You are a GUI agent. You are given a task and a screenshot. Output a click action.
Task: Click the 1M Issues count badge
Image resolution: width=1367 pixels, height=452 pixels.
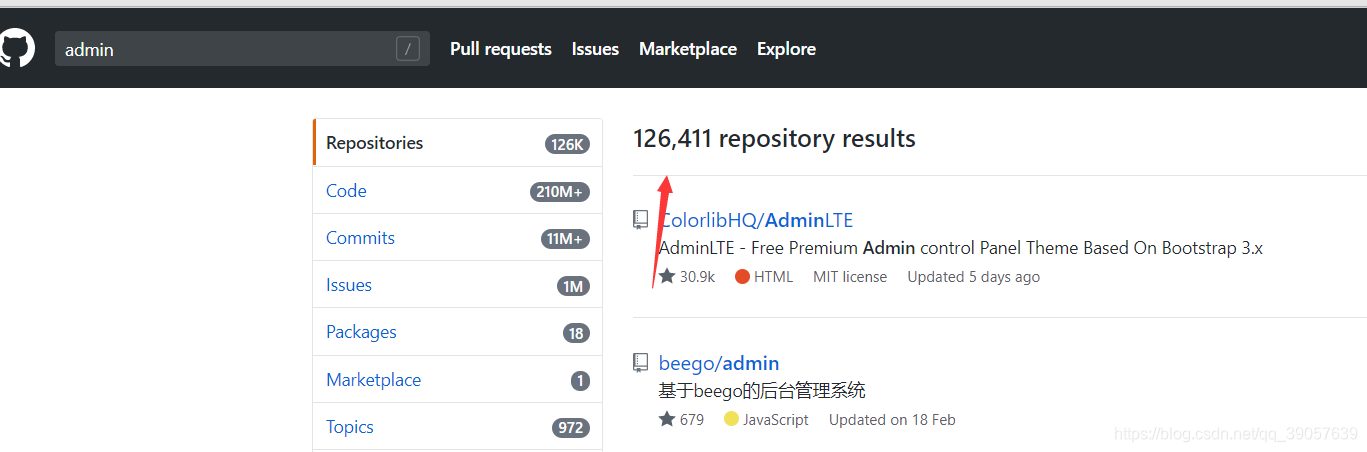[x=573, y=287]
